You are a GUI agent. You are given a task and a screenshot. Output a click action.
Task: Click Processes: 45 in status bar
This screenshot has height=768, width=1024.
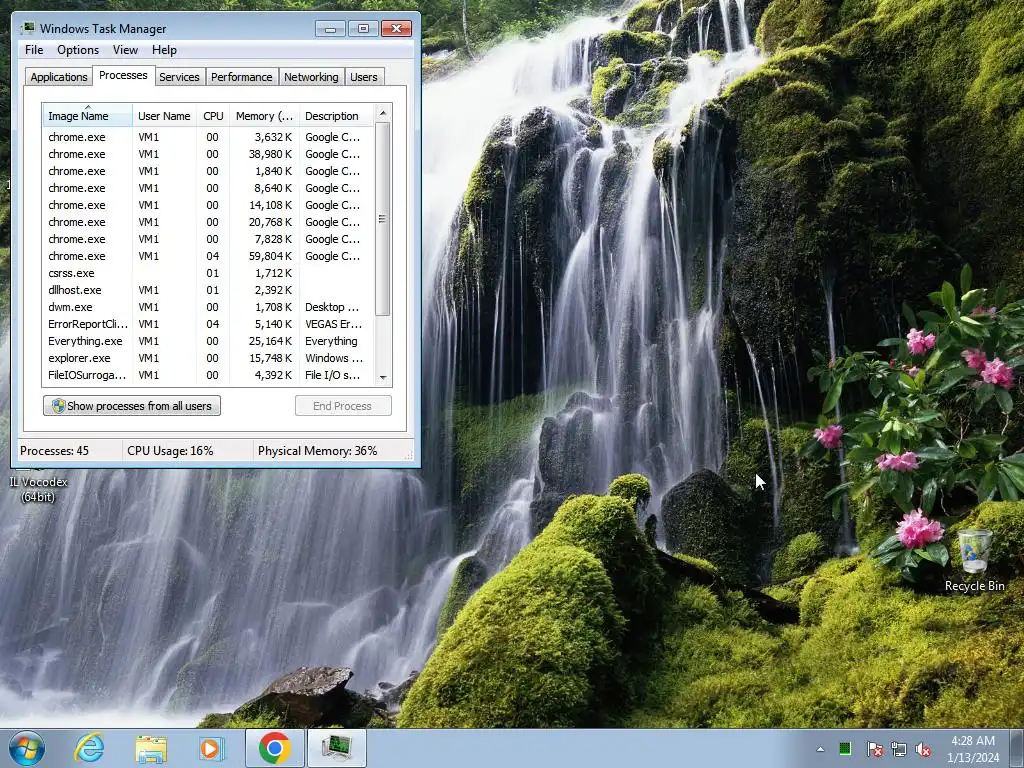(x=54, y=451)
